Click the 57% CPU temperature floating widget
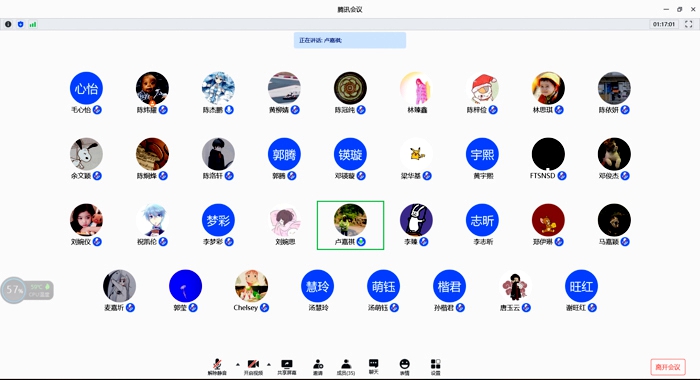Image resolution: width=700 pixels, height=380 pixels. pos(27,290)
